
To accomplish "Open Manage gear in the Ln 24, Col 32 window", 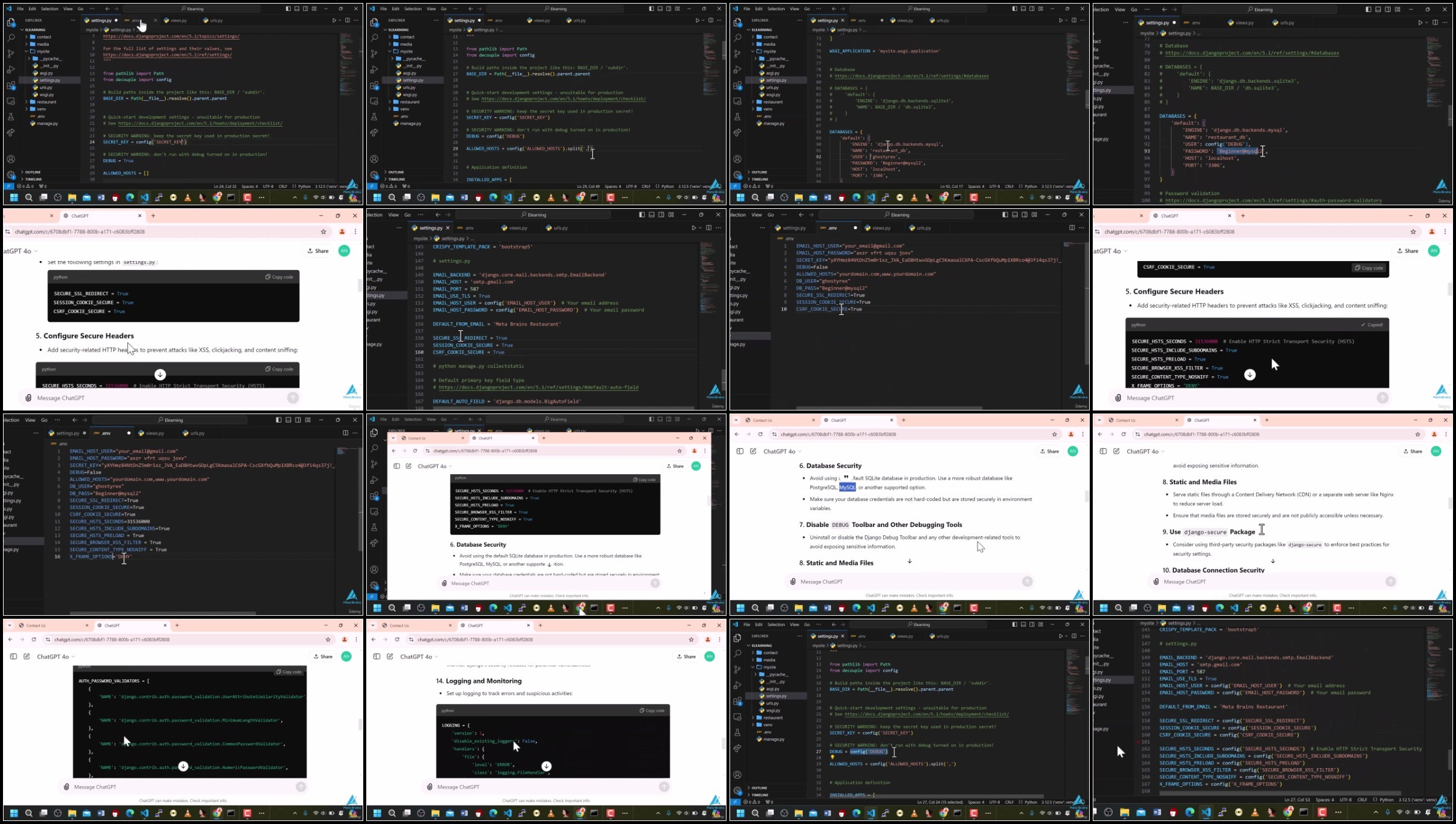I will (11, 175).
